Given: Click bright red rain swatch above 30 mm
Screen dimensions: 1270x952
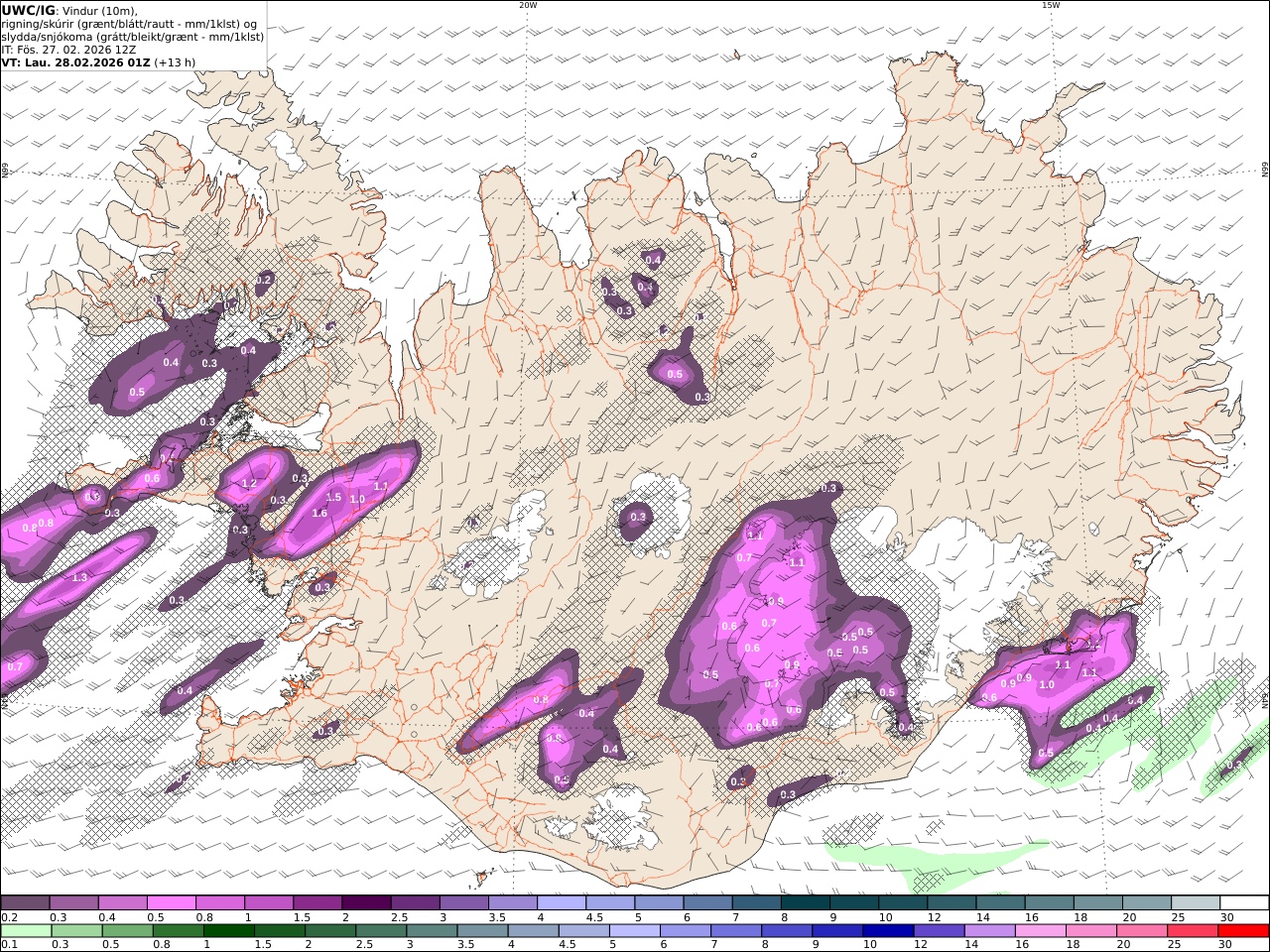Looking at the screenshot, I should (x=1242, y=930).
